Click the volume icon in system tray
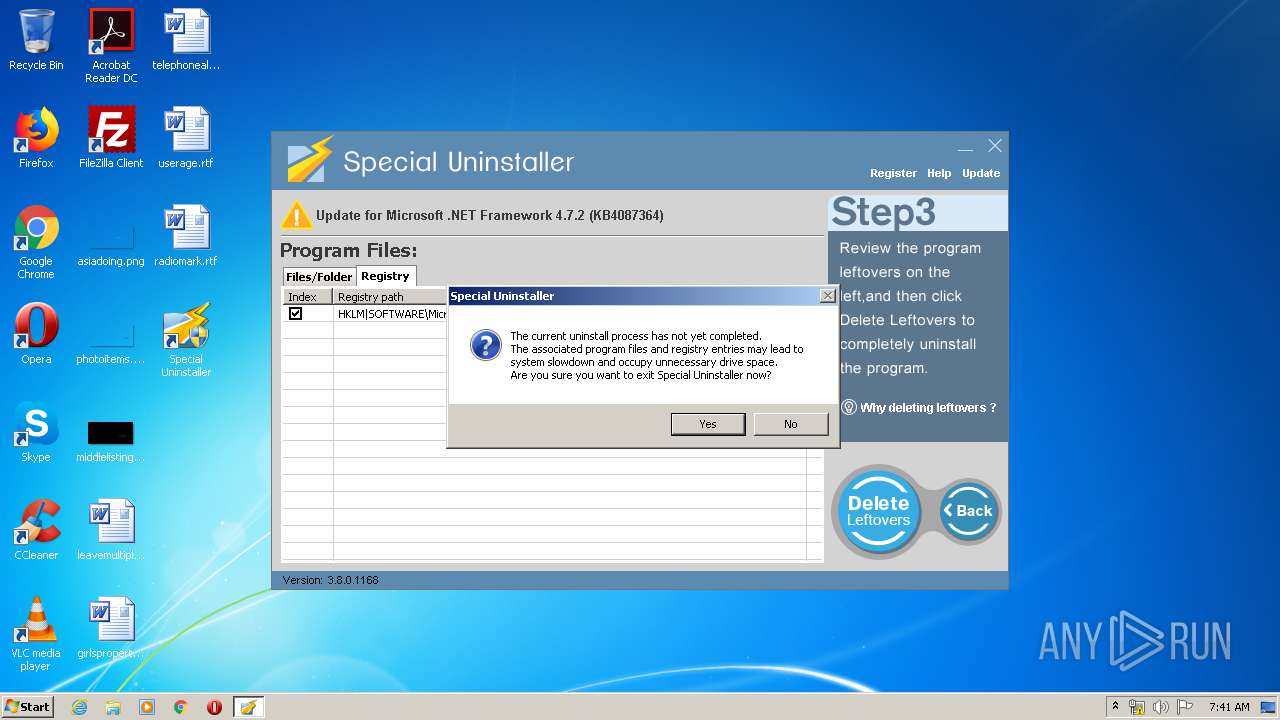Screen dimensions: 1280x720 tap(1161, 707)
